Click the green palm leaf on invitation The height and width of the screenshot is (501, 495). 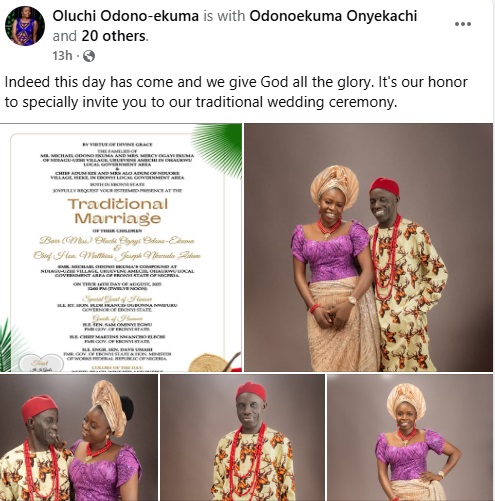(218, 147)
